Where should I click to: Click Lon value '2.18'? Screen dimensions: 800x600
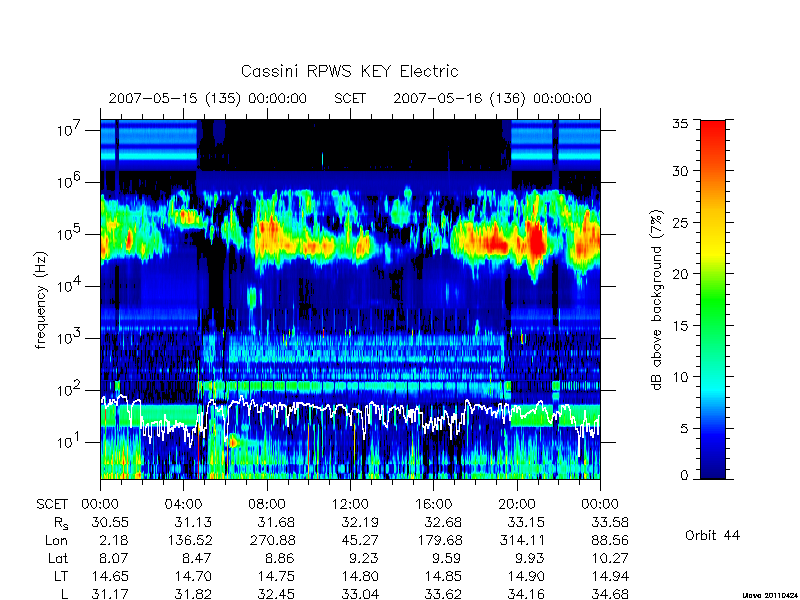114,540
